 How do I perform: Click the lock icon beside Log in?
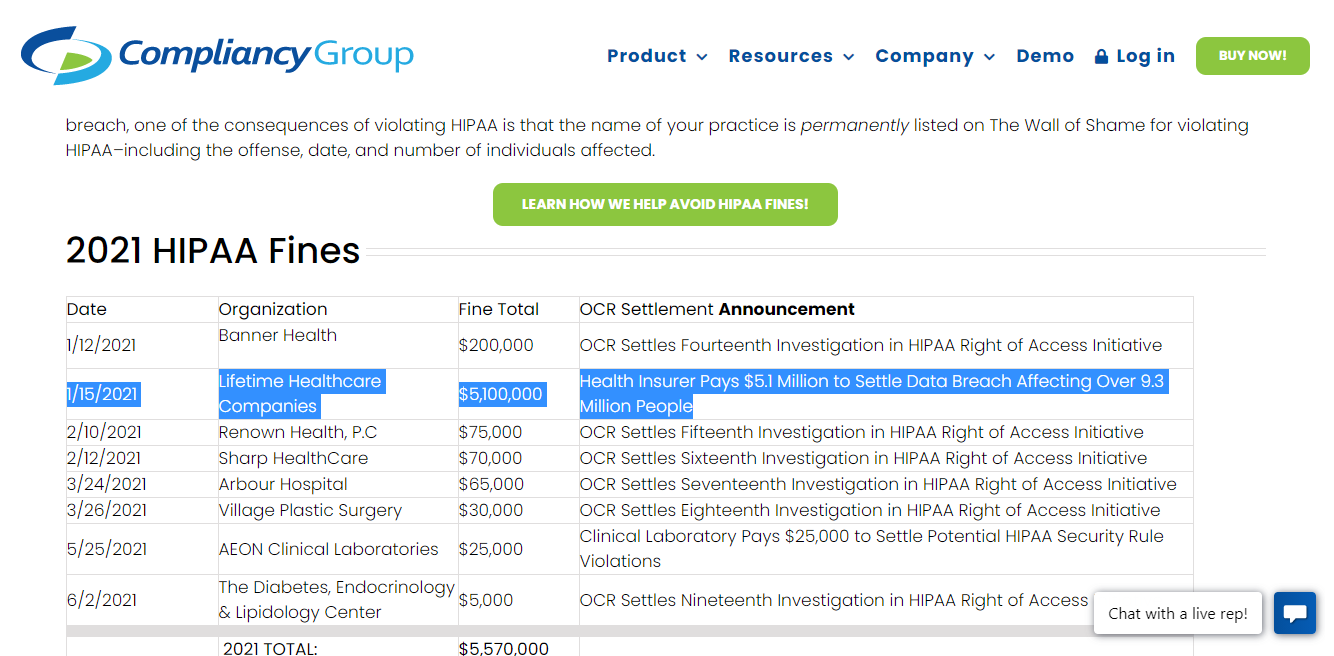point(1101,57)
